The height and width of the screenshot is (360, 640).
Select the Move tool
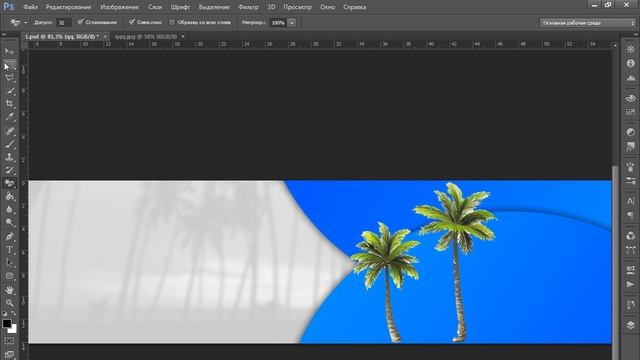point(9,51)
